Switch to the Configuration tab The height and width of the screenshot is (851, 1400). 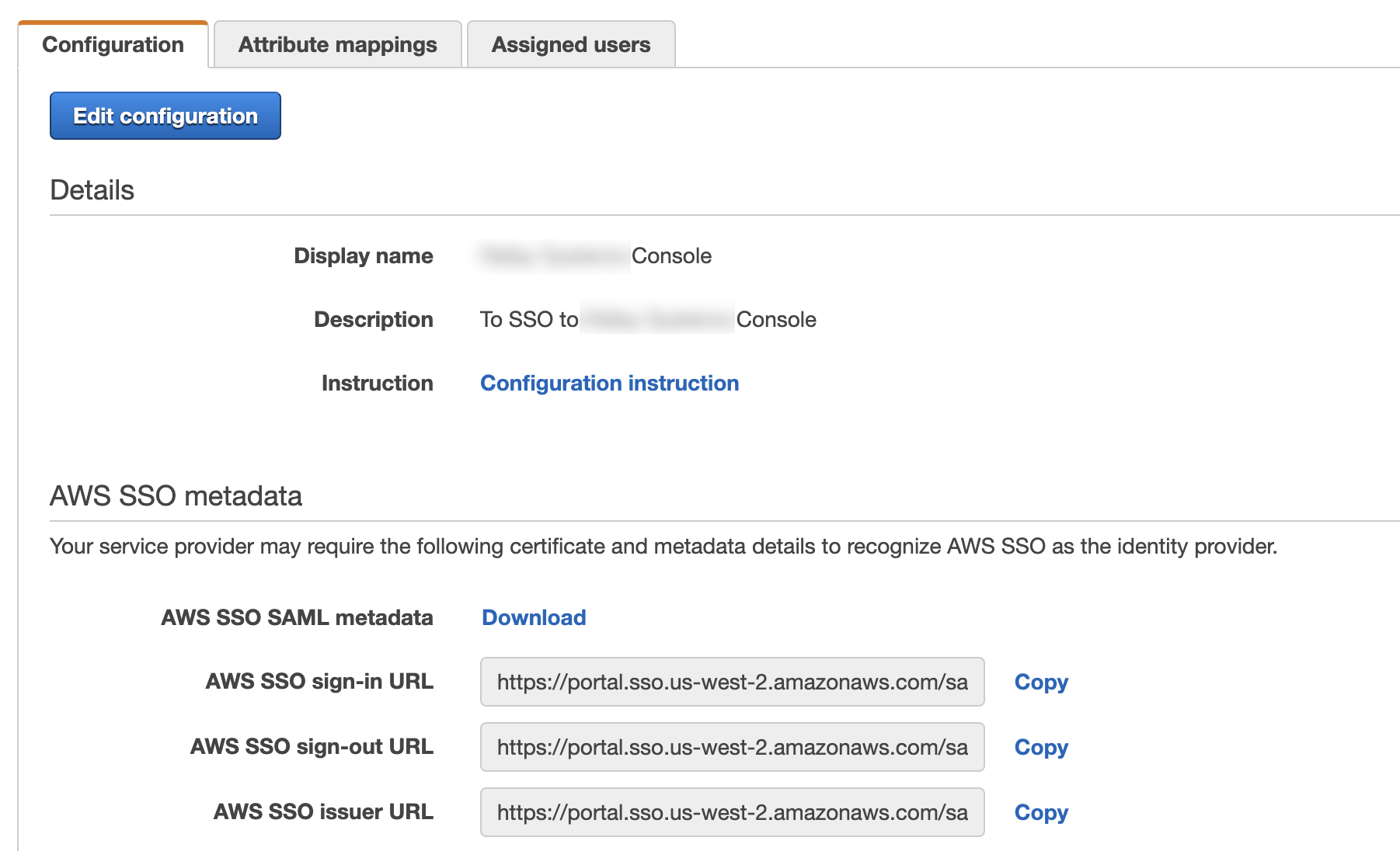click(113, 44)
